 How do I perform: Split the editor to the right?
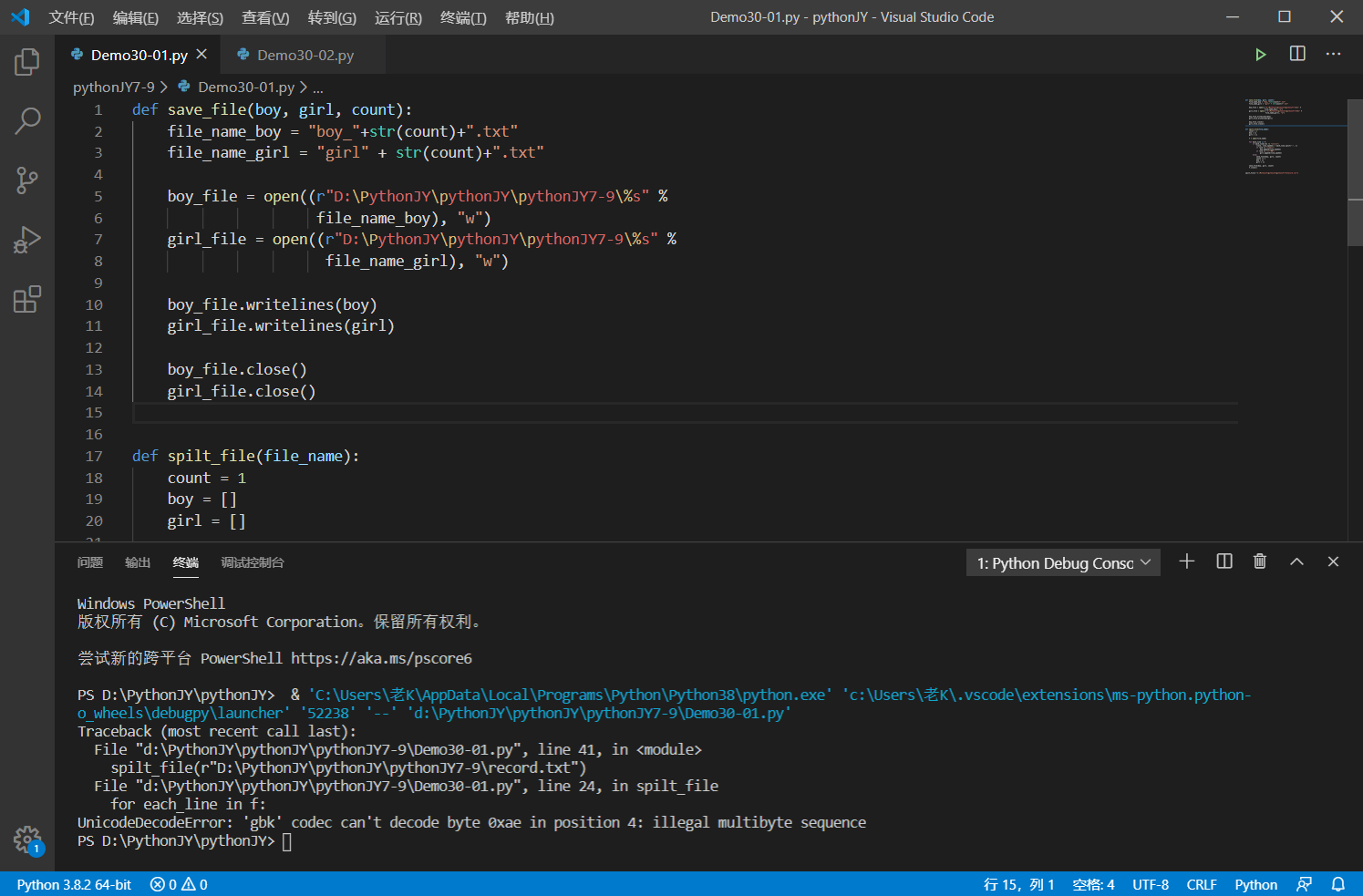[x=1297, y=55]
